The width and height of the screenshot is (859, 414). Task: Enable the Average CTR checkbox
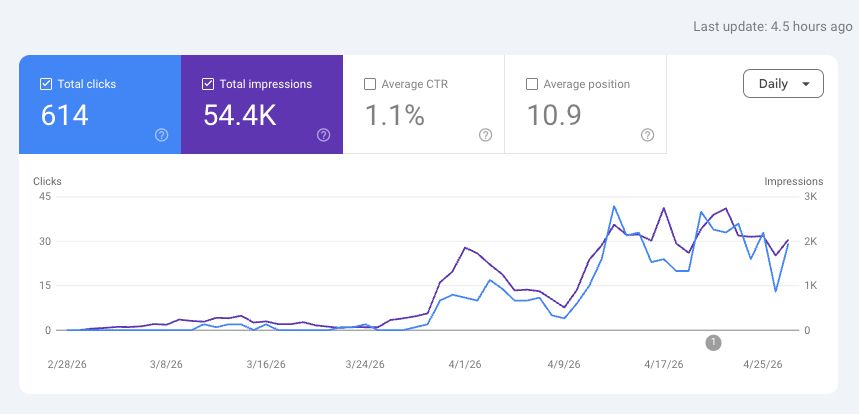coord(370,84)
